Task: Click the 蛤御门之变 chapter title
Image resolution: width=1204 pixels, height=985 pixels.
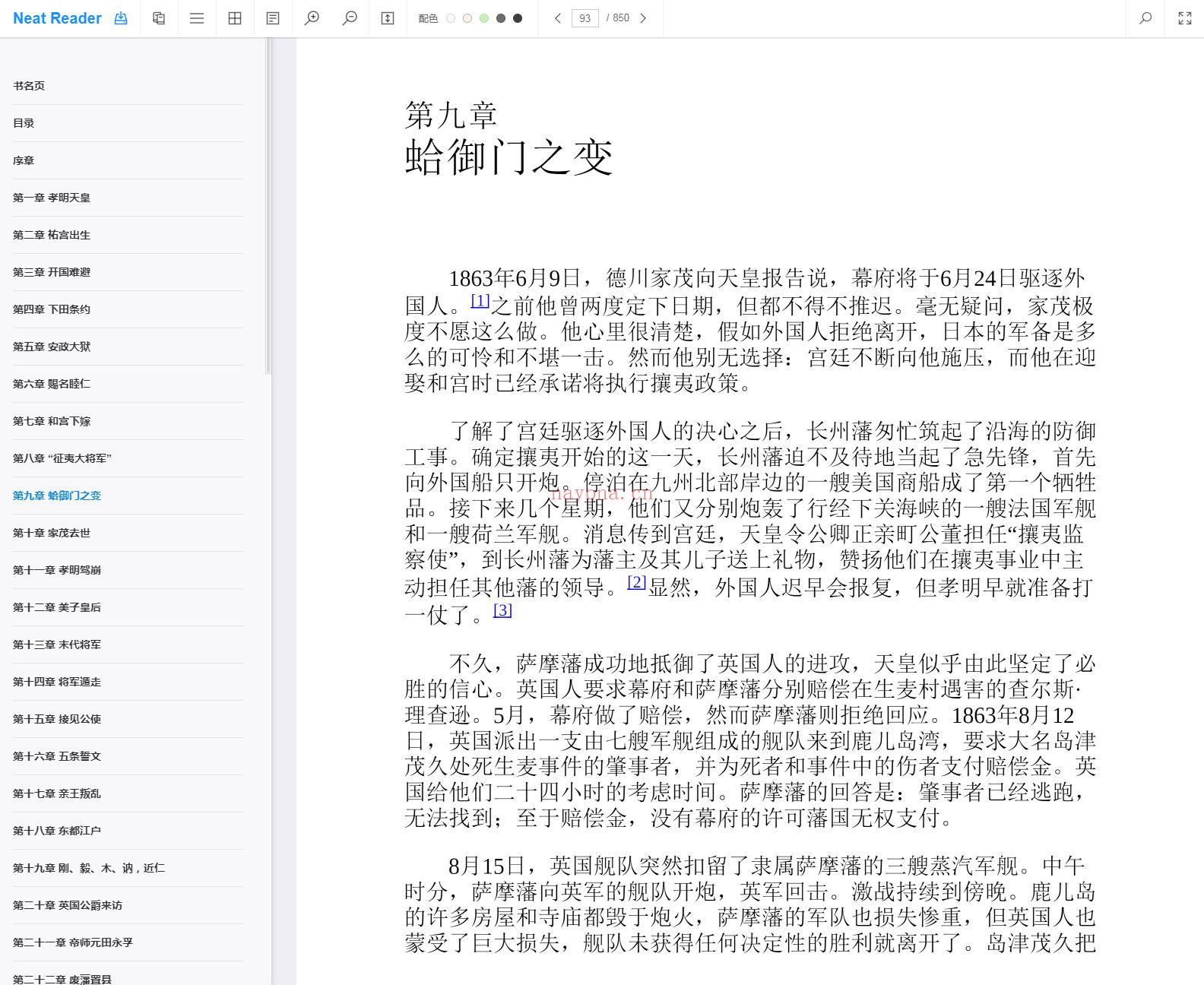Action: click(509, 158)
